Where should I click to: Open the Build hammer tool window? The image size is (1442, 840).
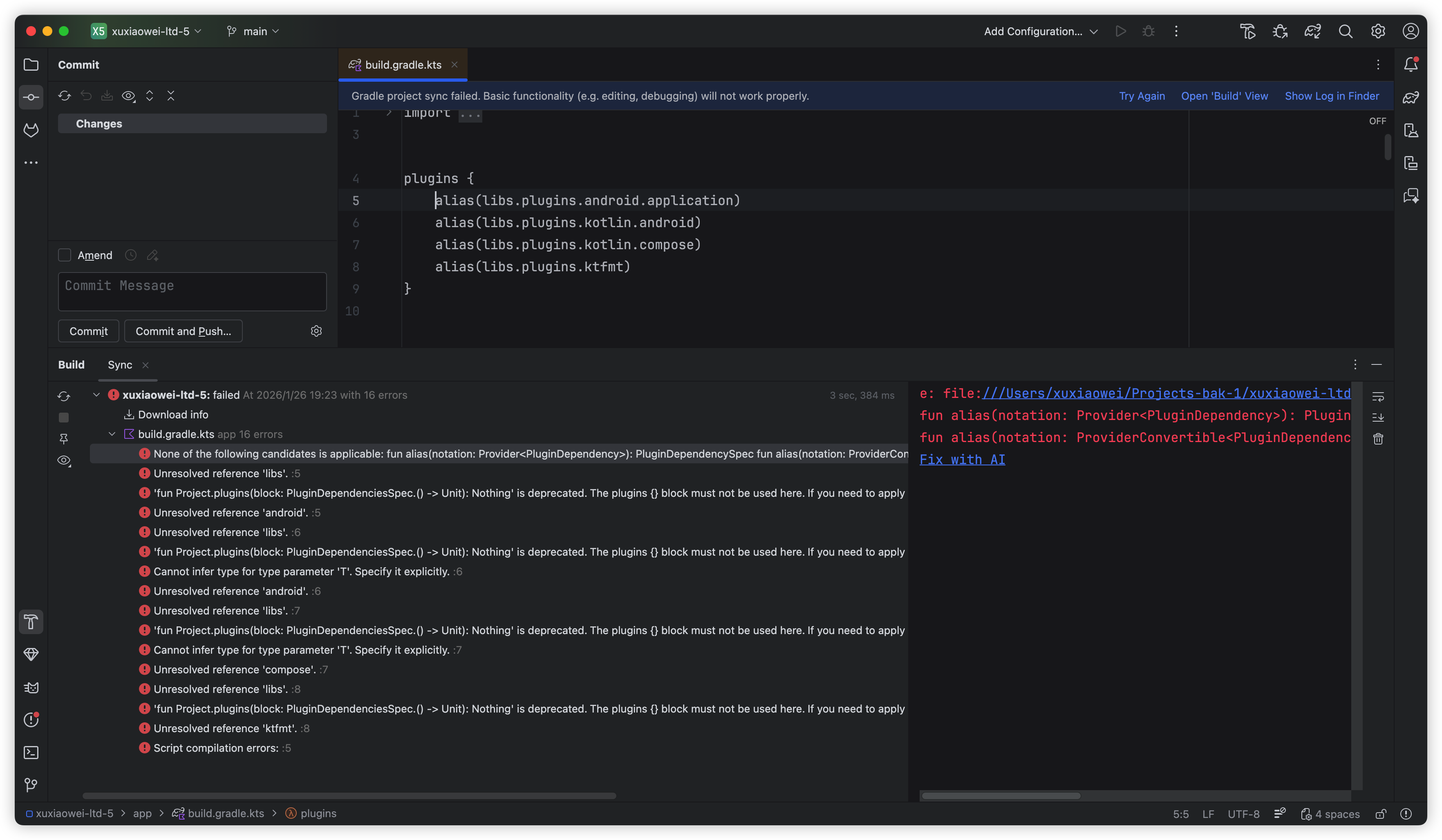point(31,621)
